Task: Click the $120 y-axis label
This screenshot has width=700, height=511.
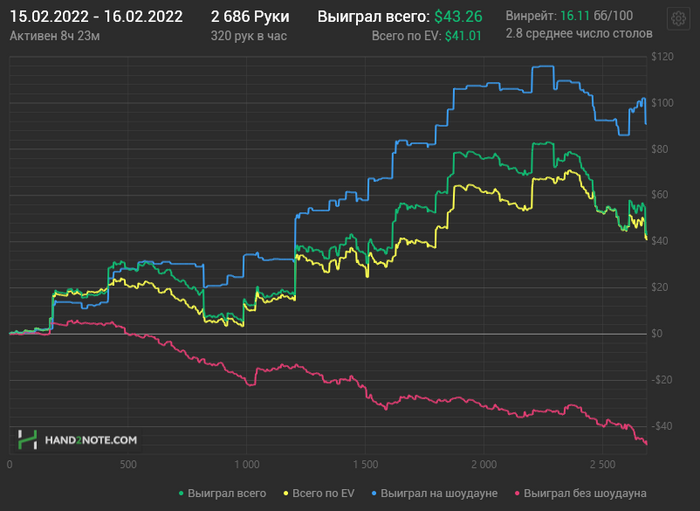Action: 662,57
